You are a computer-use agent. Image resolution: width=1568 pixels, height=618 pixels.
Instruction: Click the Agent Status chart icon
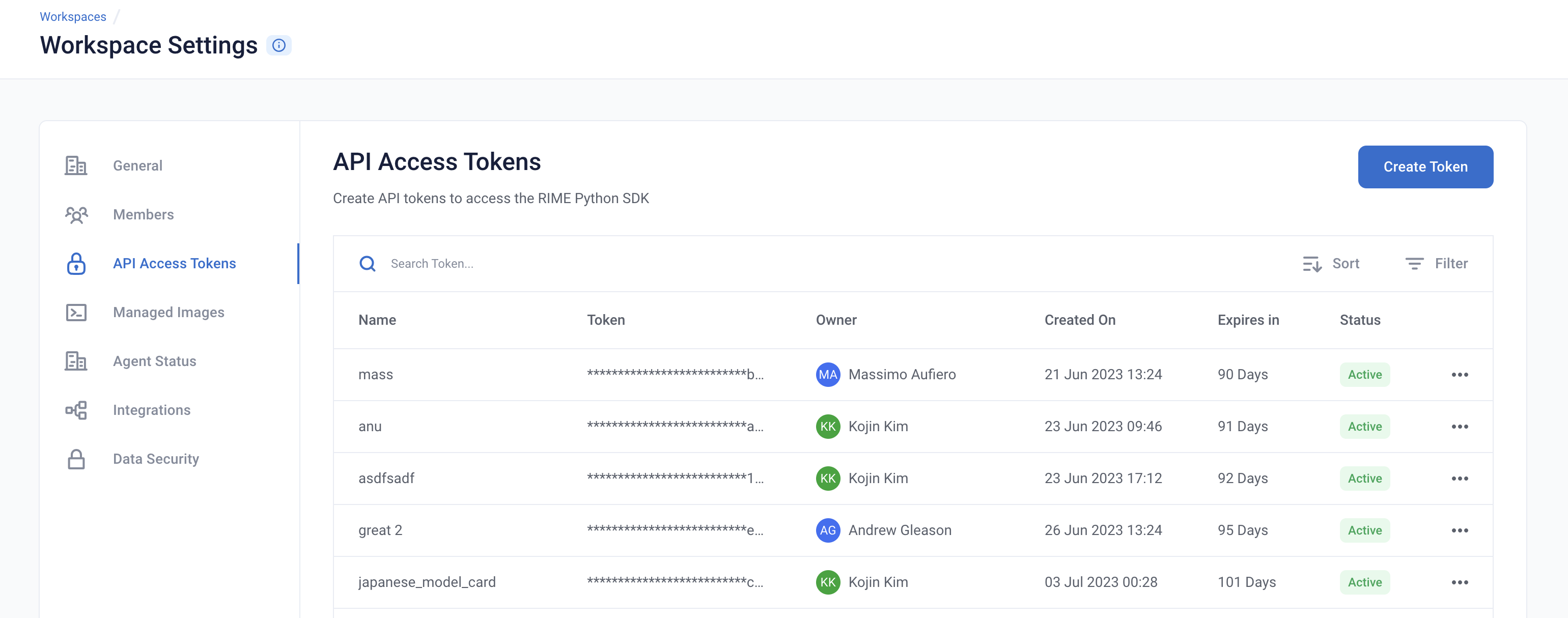pyautogui.click(x=76, y=360)
